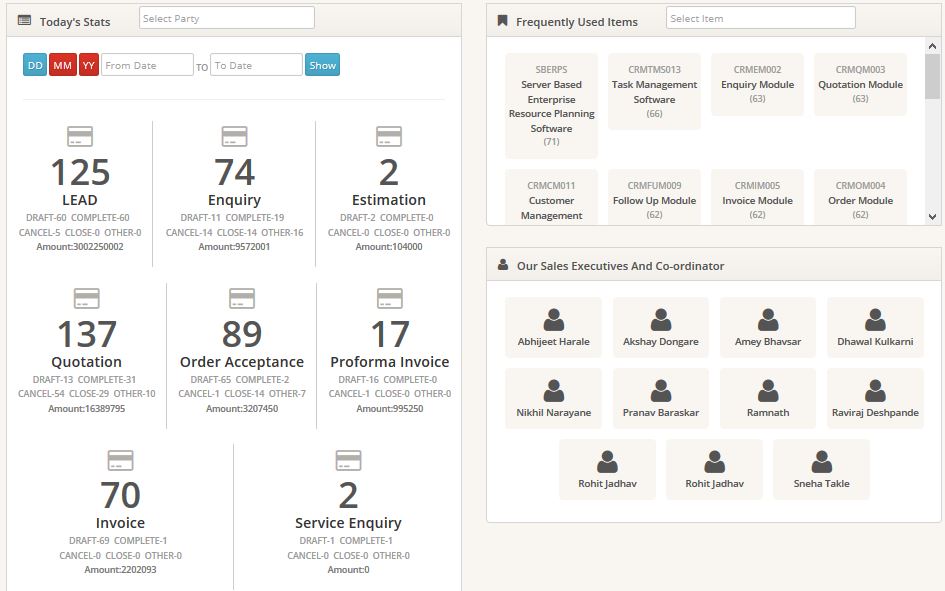Open the Select Item dropdown

click(x=762, y=17)
